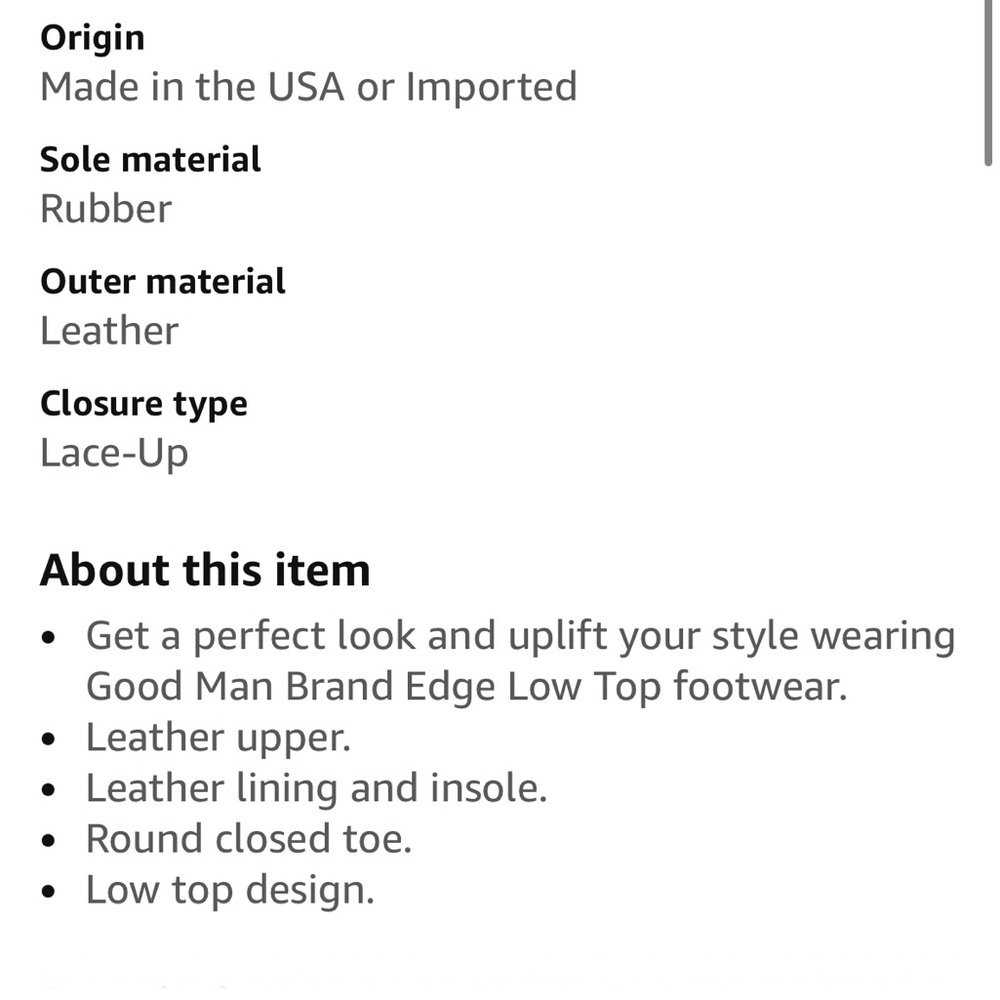Screen dimensions: 1000x1000
Task: Click the 'Get a perfect look' bullet line
Action: (x=520, y=636)
